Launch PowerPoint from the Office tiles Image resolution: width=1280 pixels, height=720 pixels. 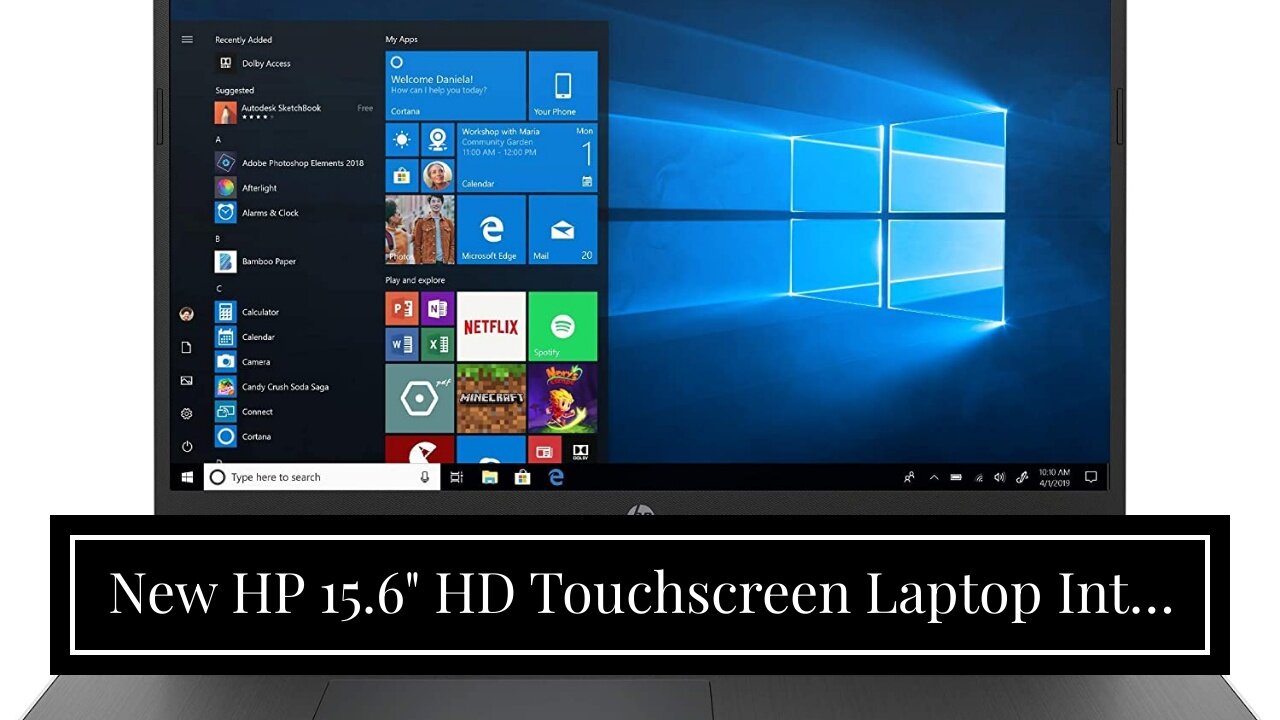402,308
